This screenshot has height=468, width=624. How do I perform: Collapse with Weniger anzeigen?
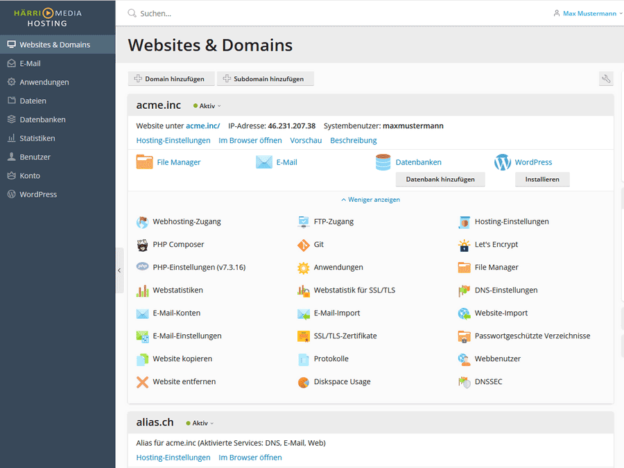point(370,199)
